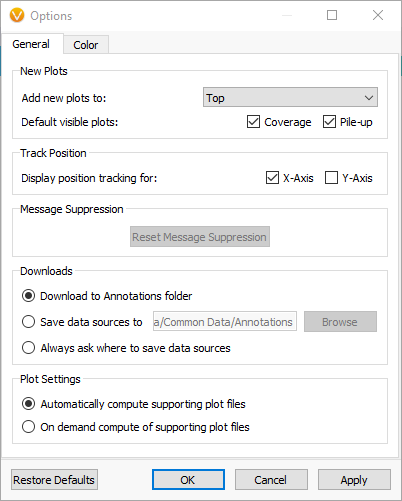Screen dimensions: 402x501
Task: Uncheck the Coverage checkbox
Action: (x=253, y=122)
